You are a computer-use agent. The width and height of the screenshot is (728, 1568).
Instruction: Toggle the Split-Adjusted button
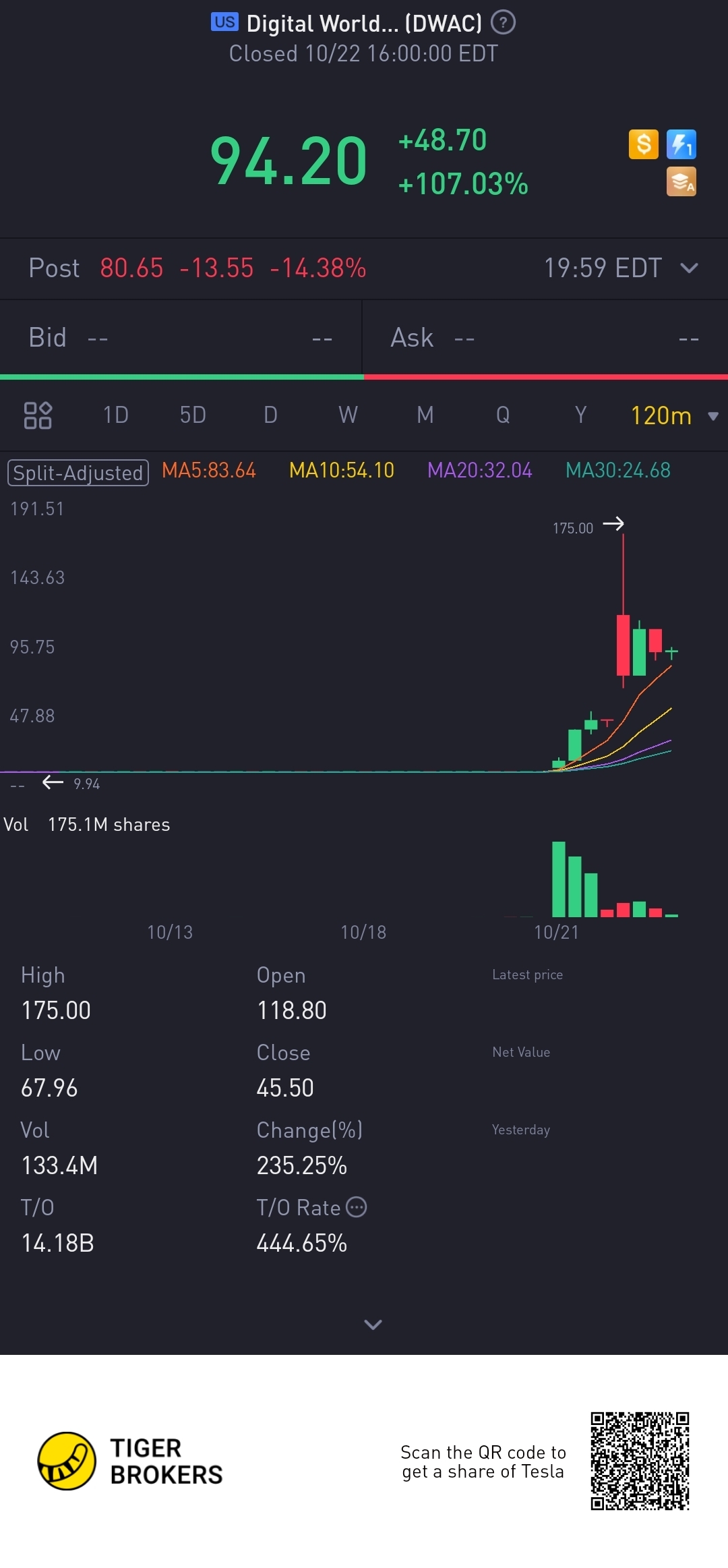(x=78, y=473)
